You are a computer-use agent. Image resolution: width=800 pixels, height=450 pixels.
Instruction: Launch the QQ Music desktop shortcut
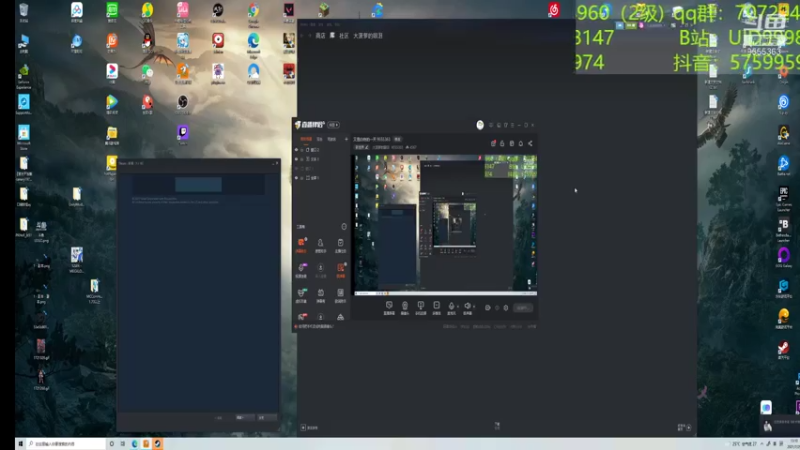(x=147, y=10)
